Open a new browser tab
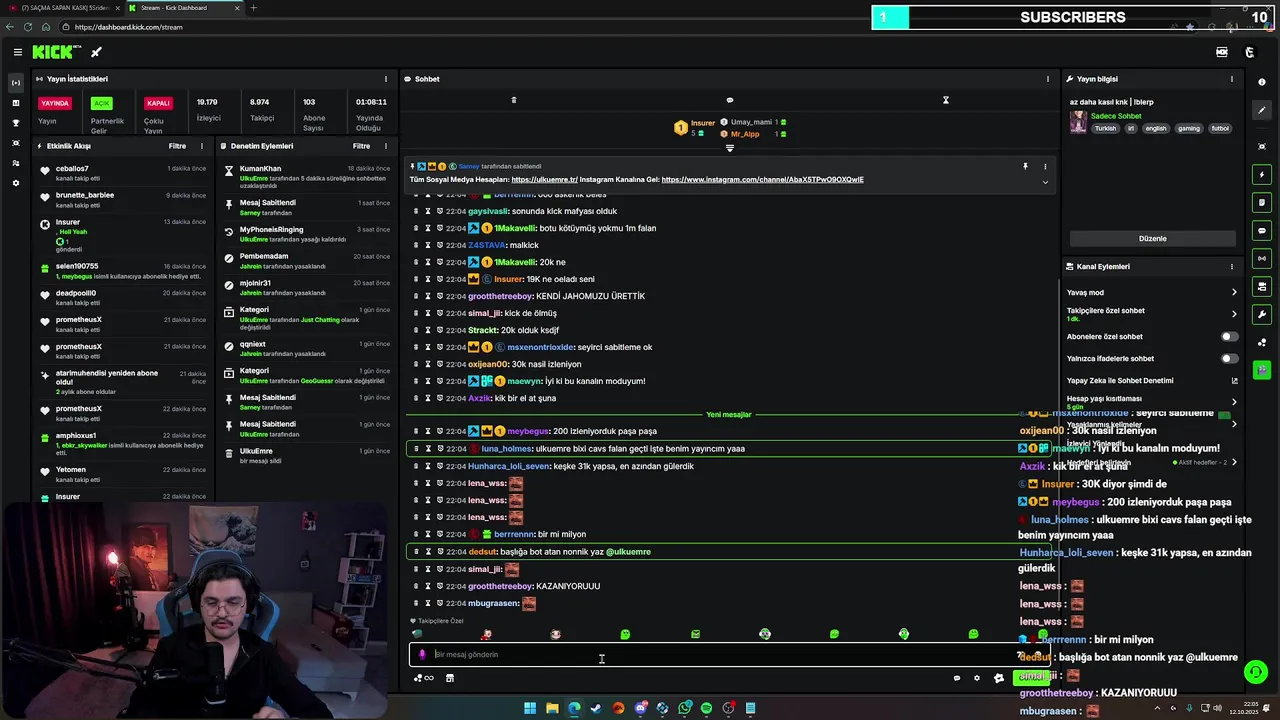 [253, 8]
